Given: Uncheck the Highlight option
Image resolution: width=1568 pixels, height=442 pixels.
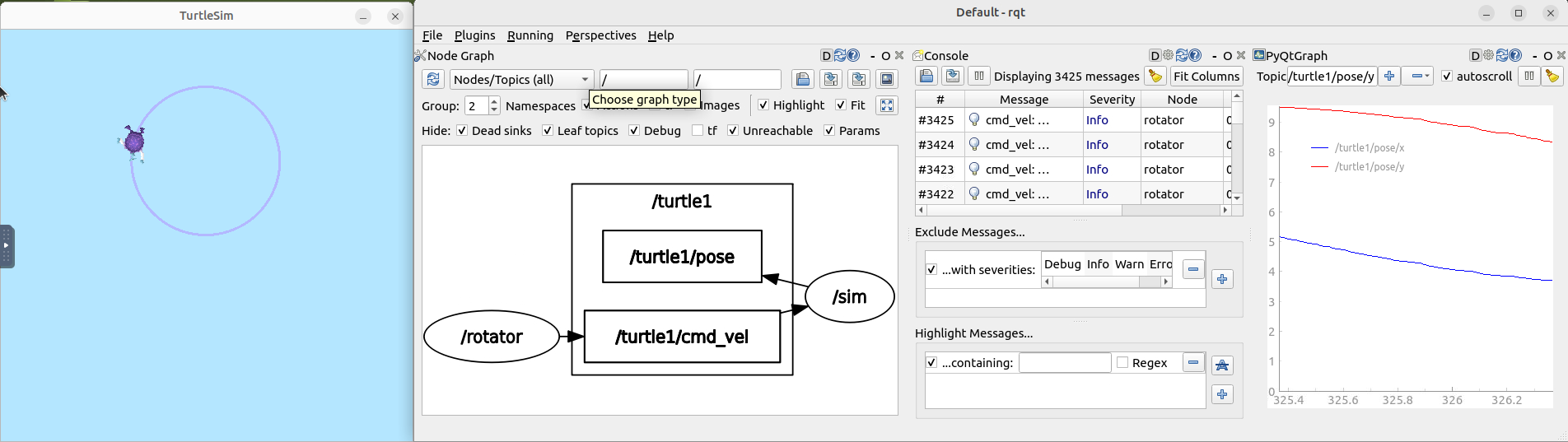Looking at the screenshot, I should point(763,105).
